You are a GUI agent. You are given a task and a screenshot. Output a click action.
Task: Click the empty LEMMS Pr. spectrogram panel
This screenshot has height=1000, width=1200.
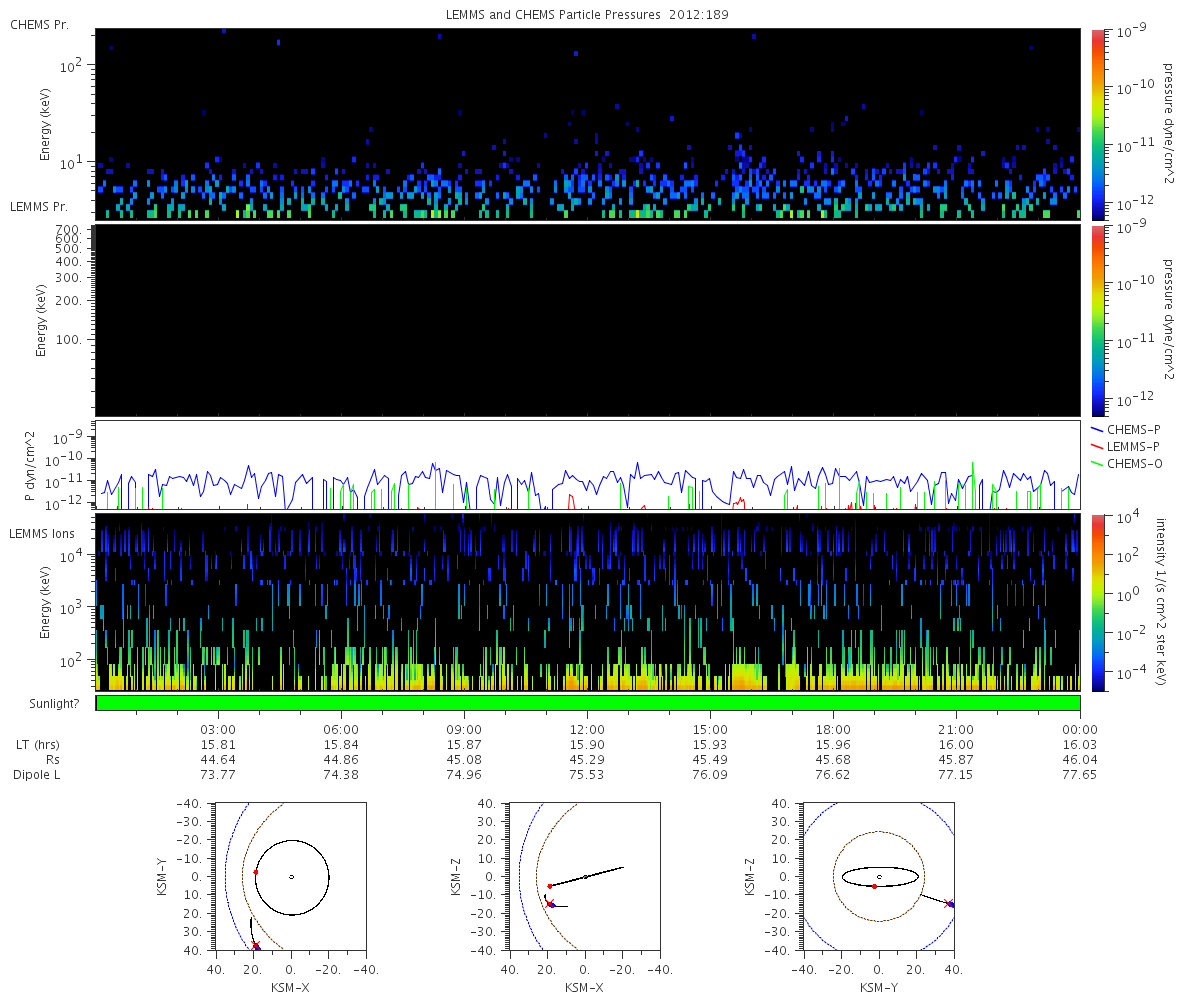(588, 320)
